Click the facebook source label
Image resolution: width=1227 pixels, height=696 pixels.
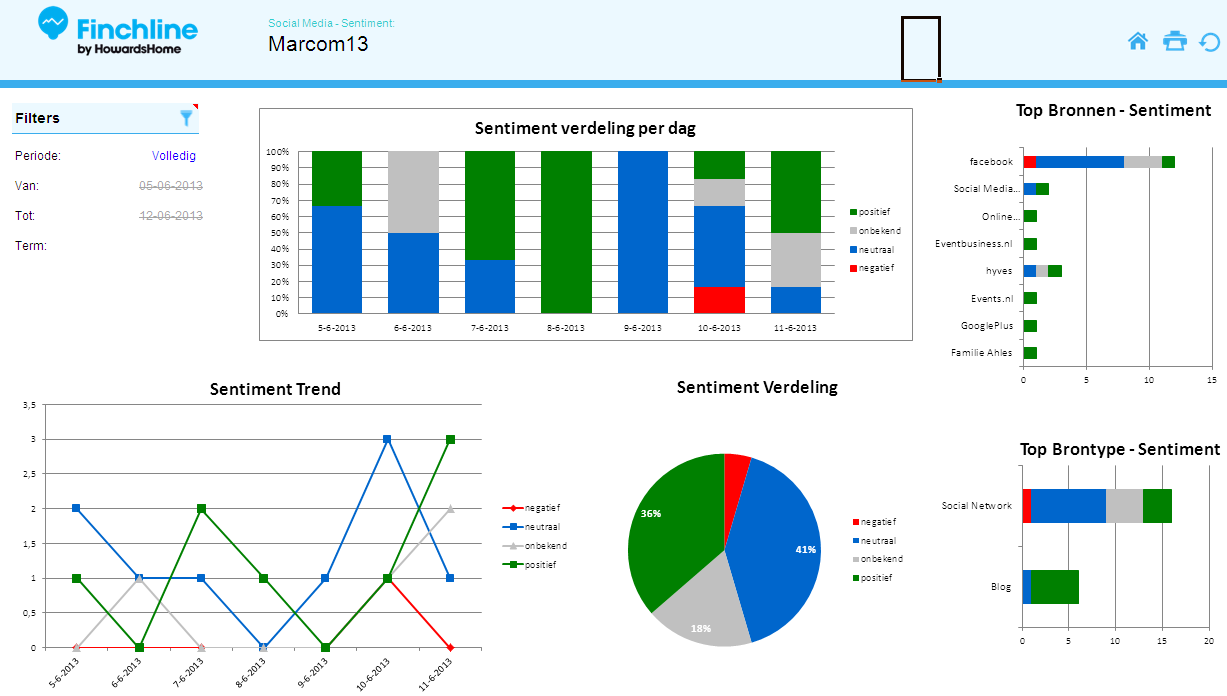click(991, 162)
